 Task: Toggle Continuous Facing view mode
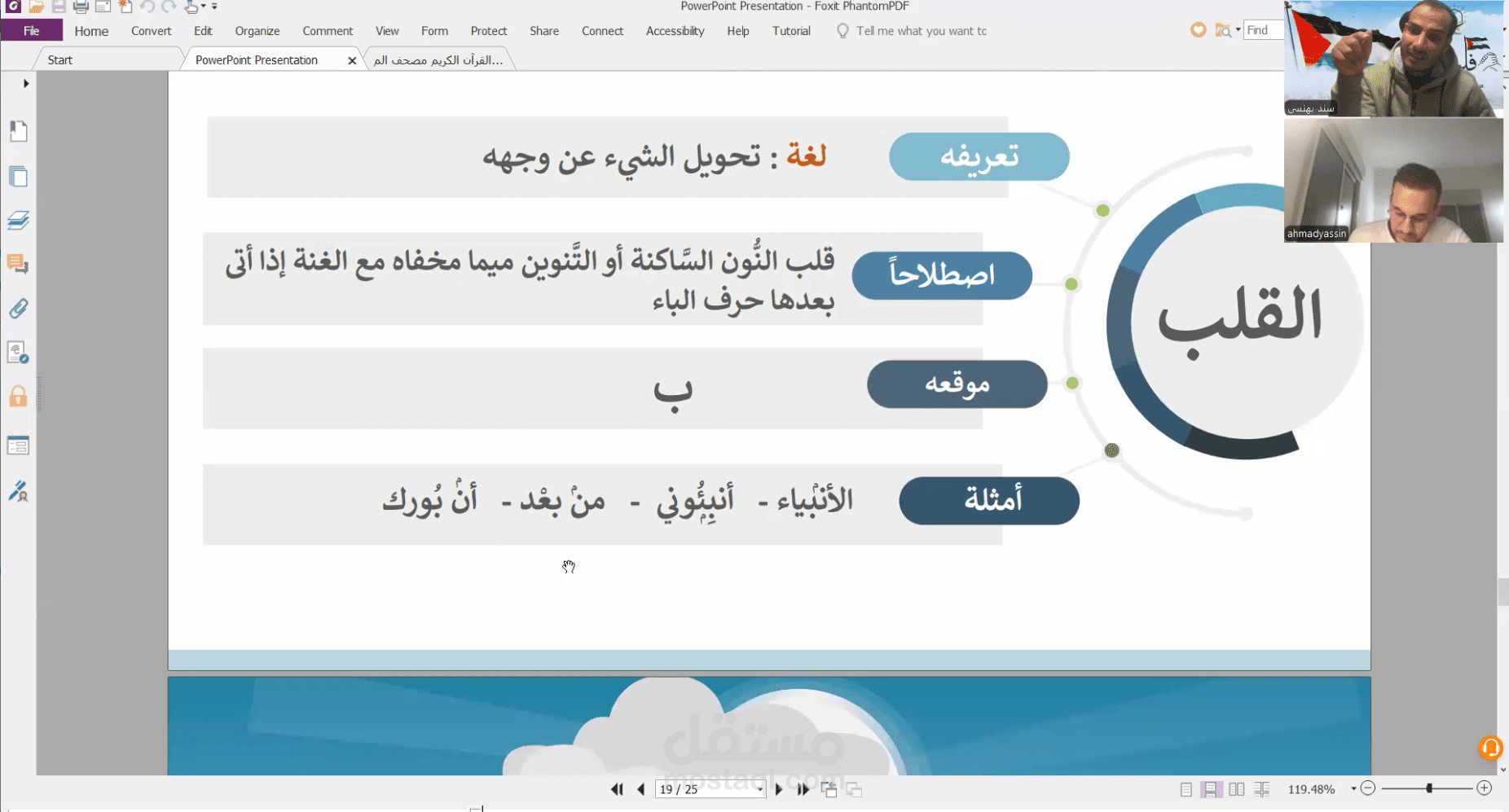tap(1264, 788)
